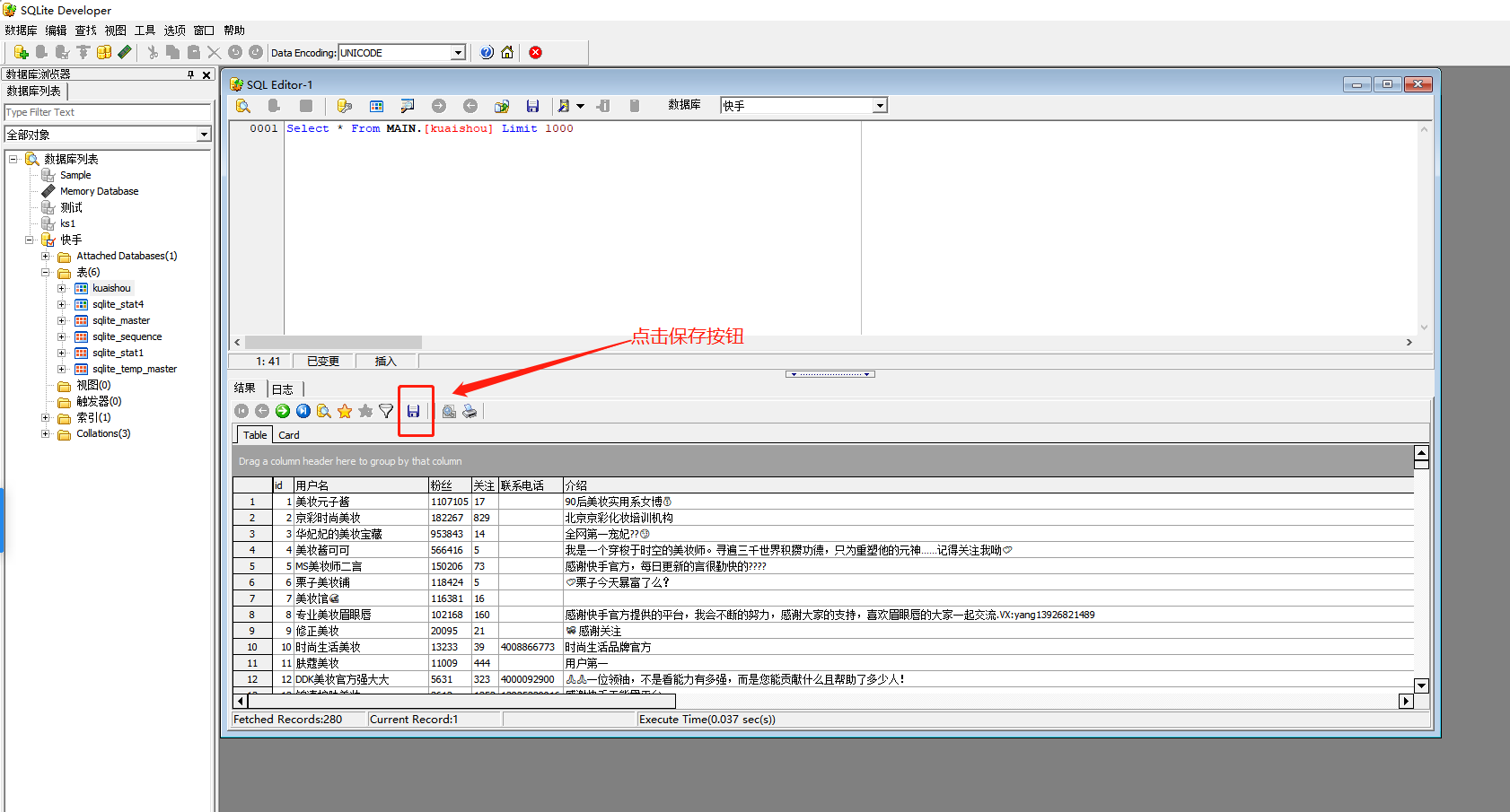Click results grid vertical scroll down arrow
Viewport: 1510px width, 812px height.
(1421, 685)
